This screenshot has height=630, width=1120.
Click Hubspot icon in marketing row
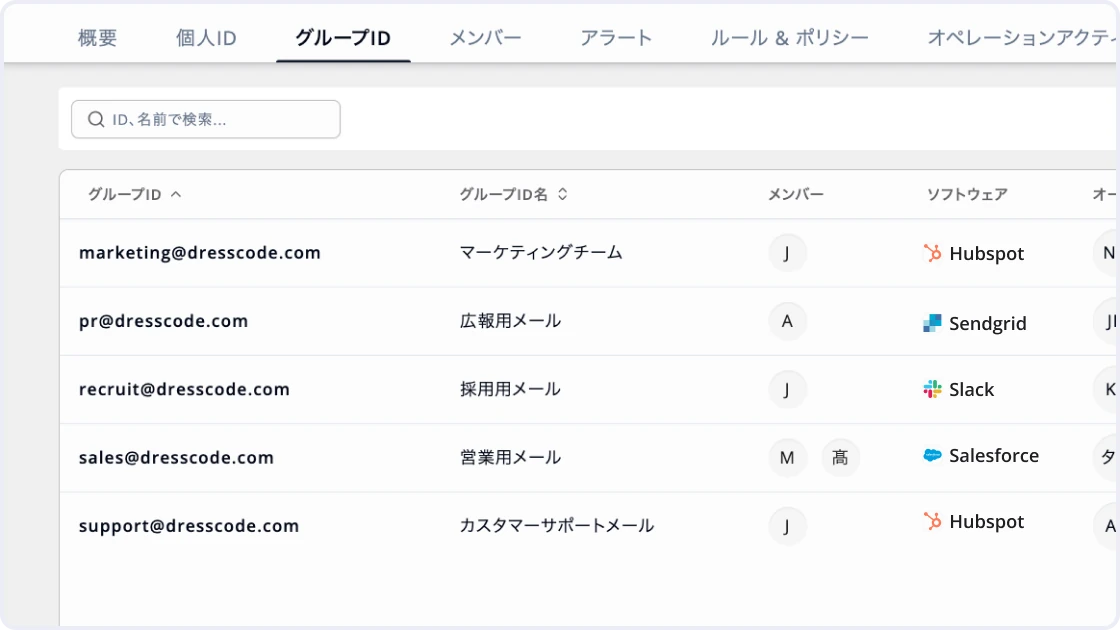932,253
